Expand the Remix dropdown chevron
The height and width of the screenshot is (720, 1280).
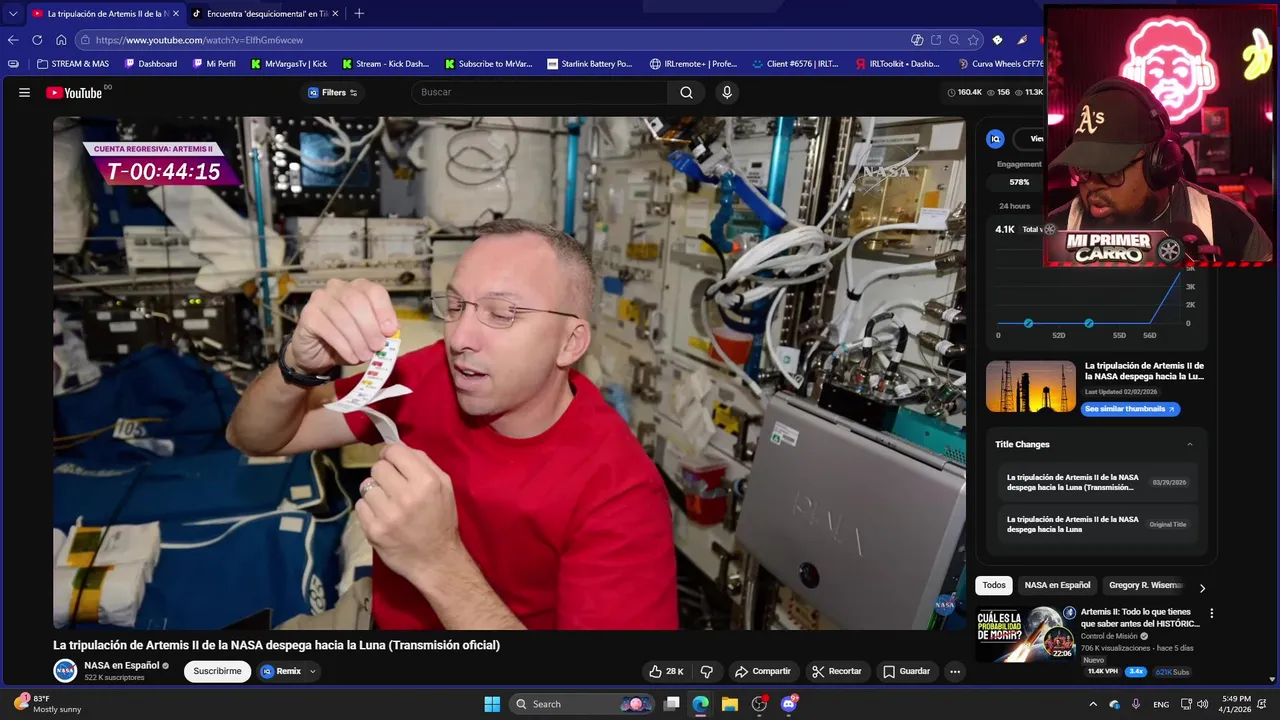point(313,671)
